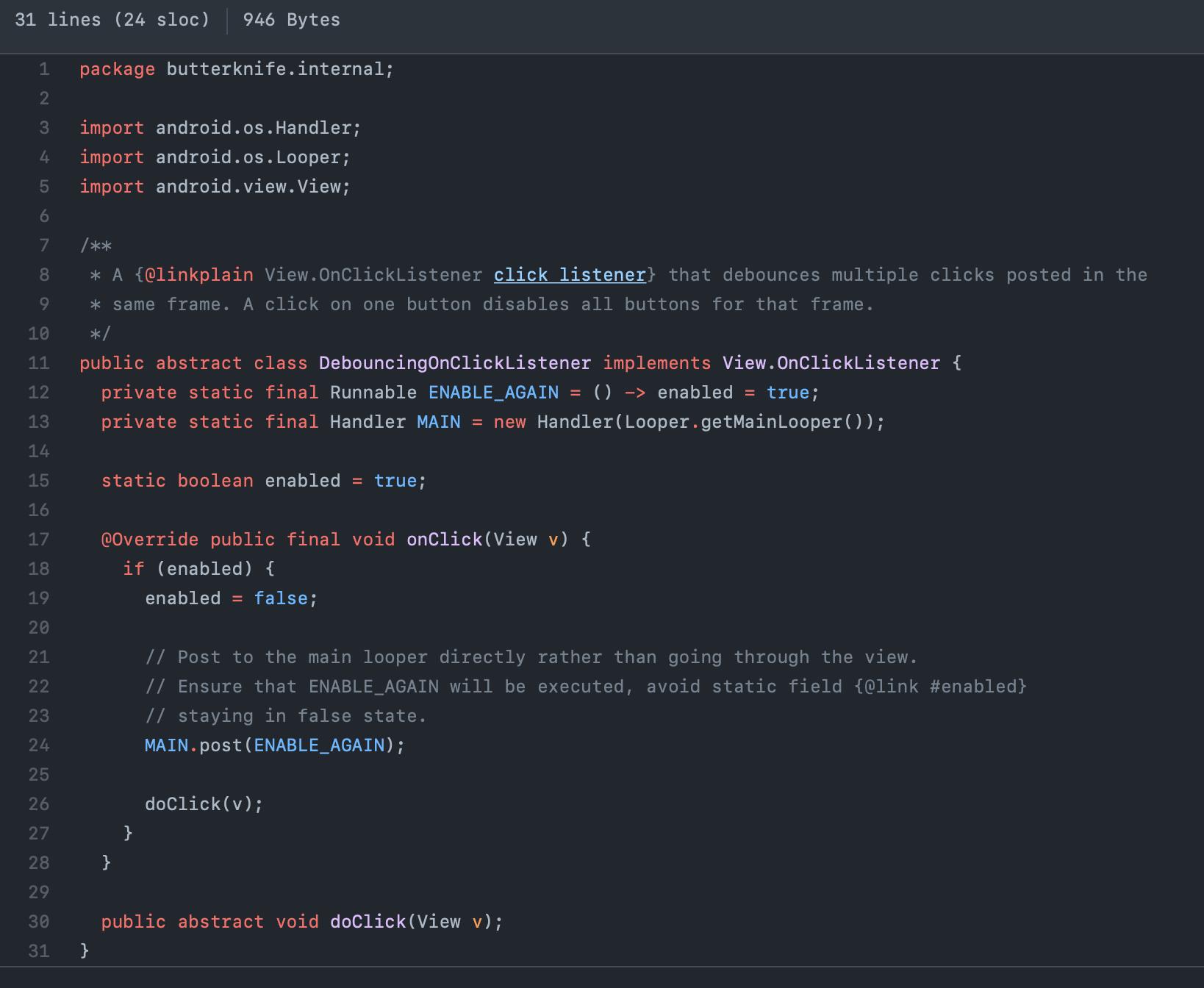Screen dimensions: 1204x988
Task: Click the "new" keyword on line 13
Action: click(x=509, y=422)
